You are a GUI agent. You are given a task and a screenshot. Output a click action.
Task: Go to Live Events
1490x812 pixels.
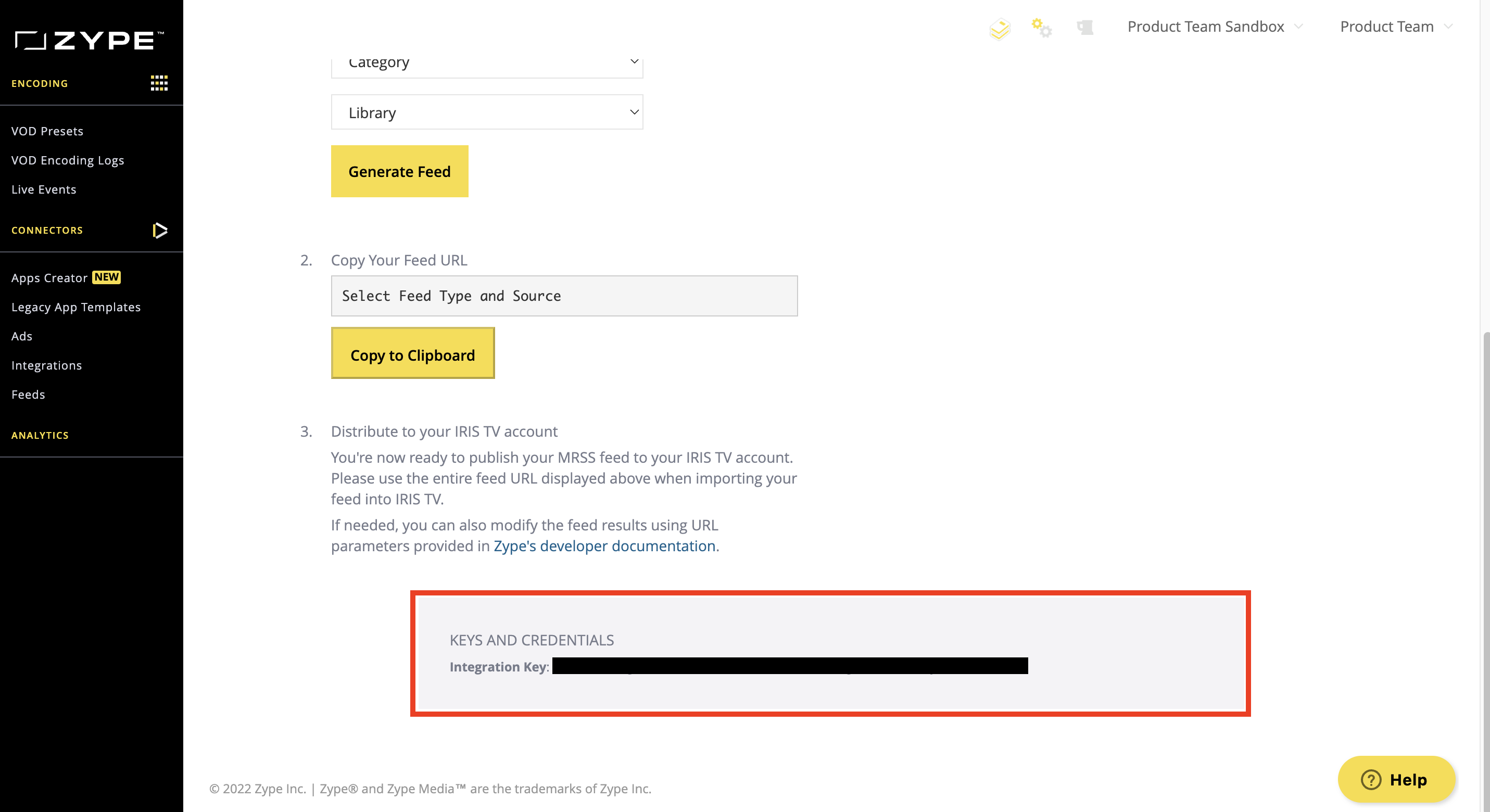click(44, 189)
